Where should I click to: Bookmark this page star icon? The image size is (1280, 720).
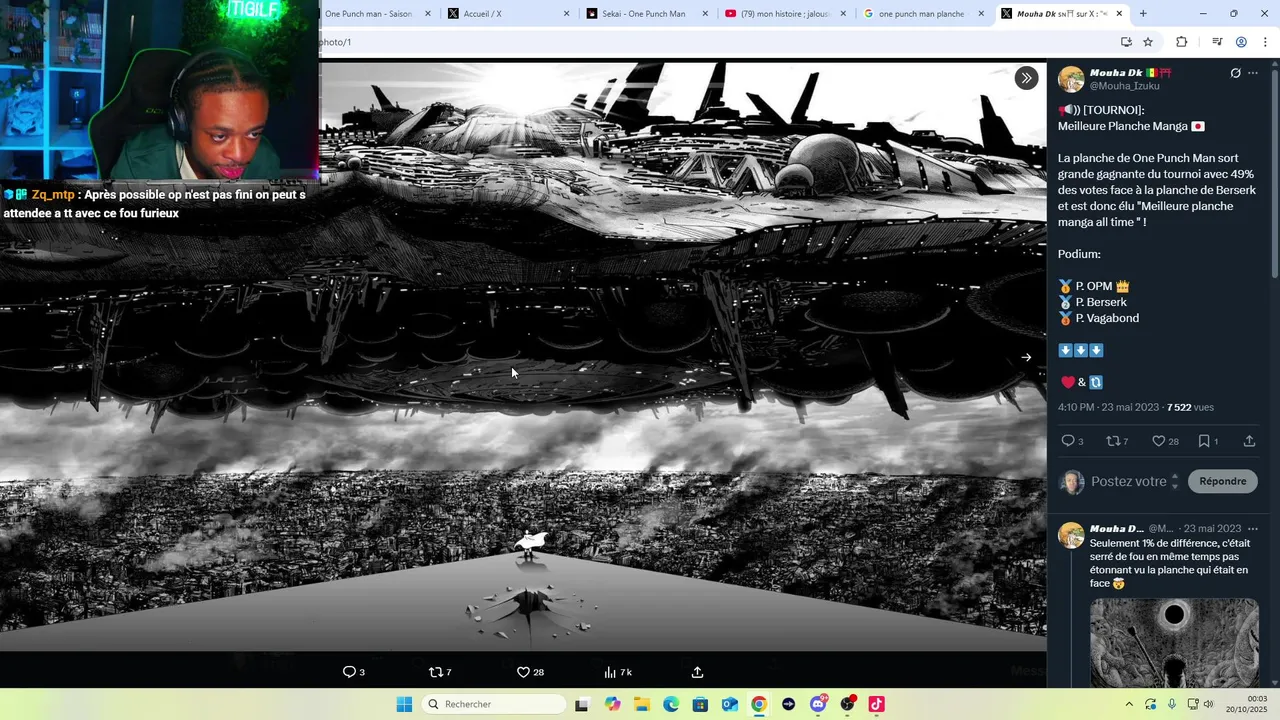(1148, 42)
